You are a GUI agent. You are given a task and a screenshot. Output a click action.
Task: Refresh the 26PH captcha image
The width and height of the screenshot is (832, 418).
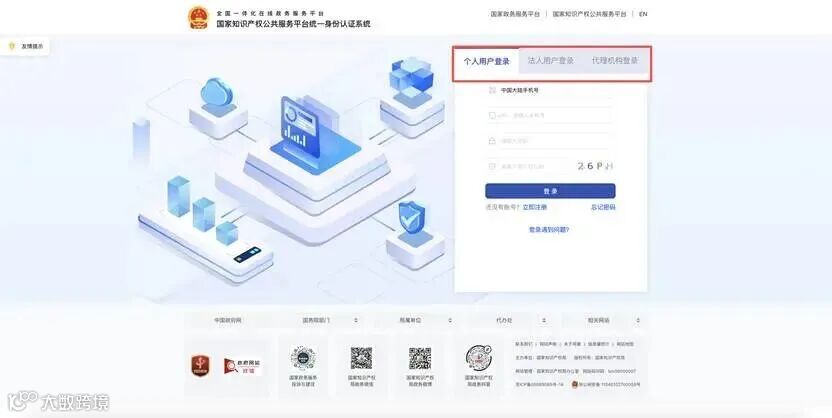point(595,166)
